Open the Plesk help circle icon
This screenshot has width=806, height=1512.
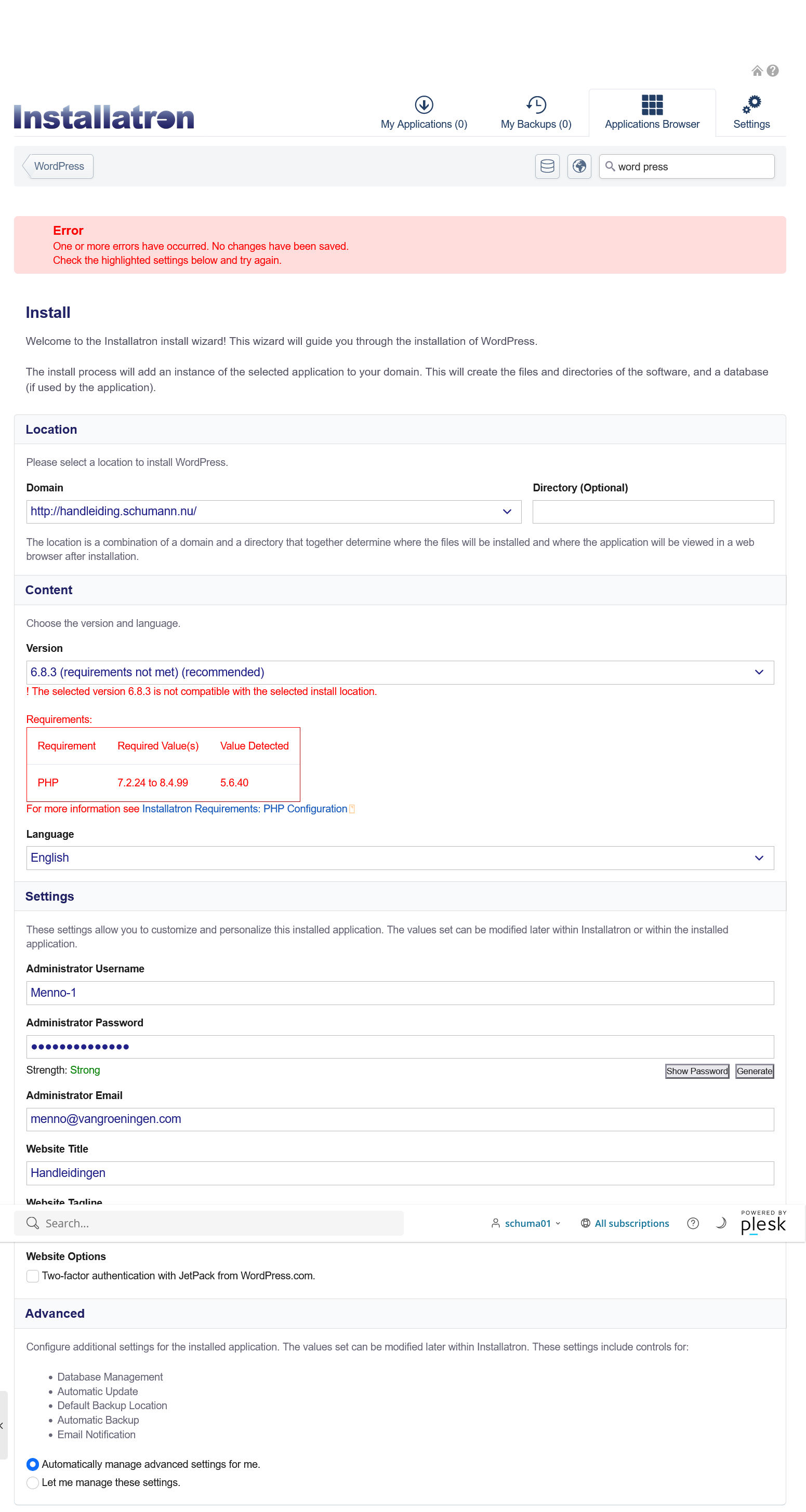pyautogui.click(x=693, y=1223)
